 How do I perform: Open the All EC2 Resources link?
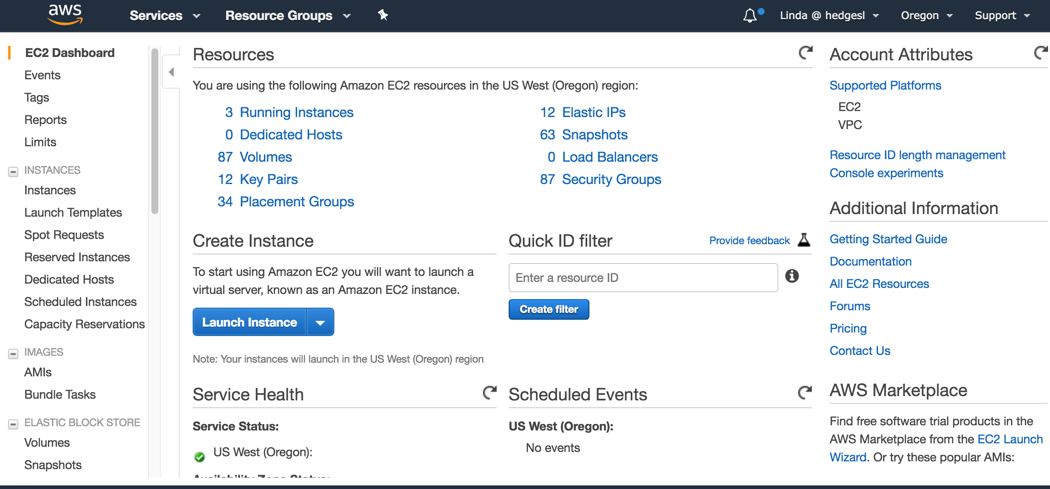tap(879, 284)
